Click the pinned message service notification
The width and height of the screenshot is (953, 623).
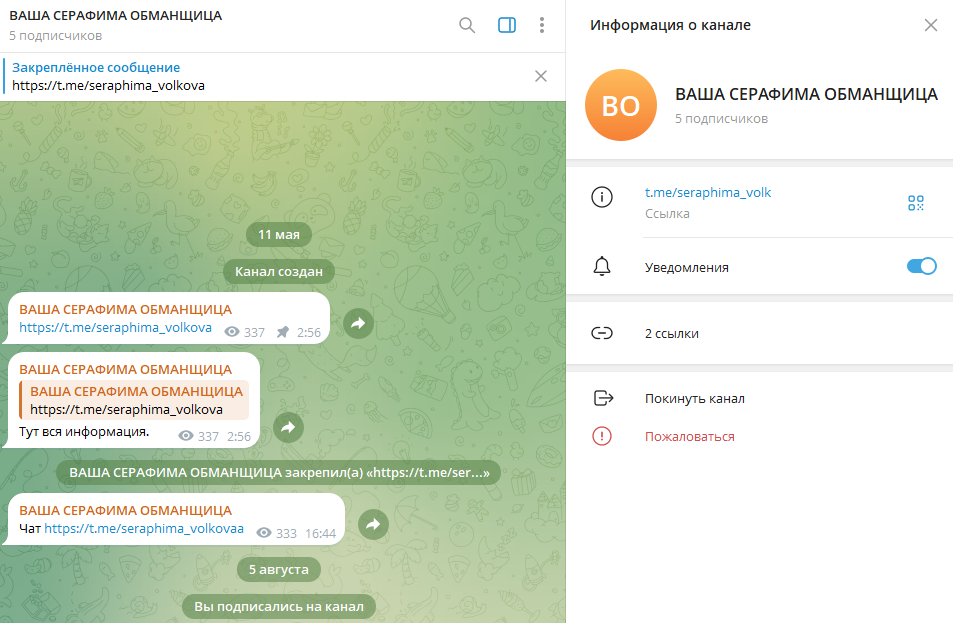(x=278, y=473)
